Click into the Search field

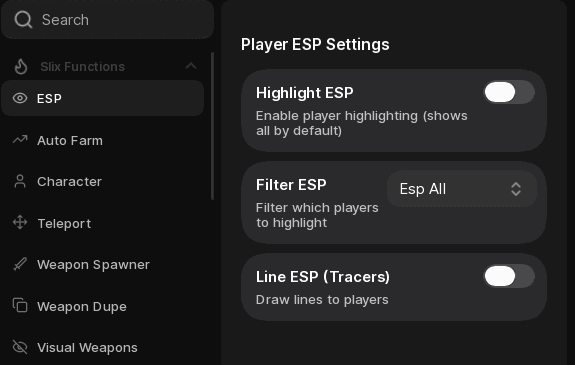tap(108, 19)
